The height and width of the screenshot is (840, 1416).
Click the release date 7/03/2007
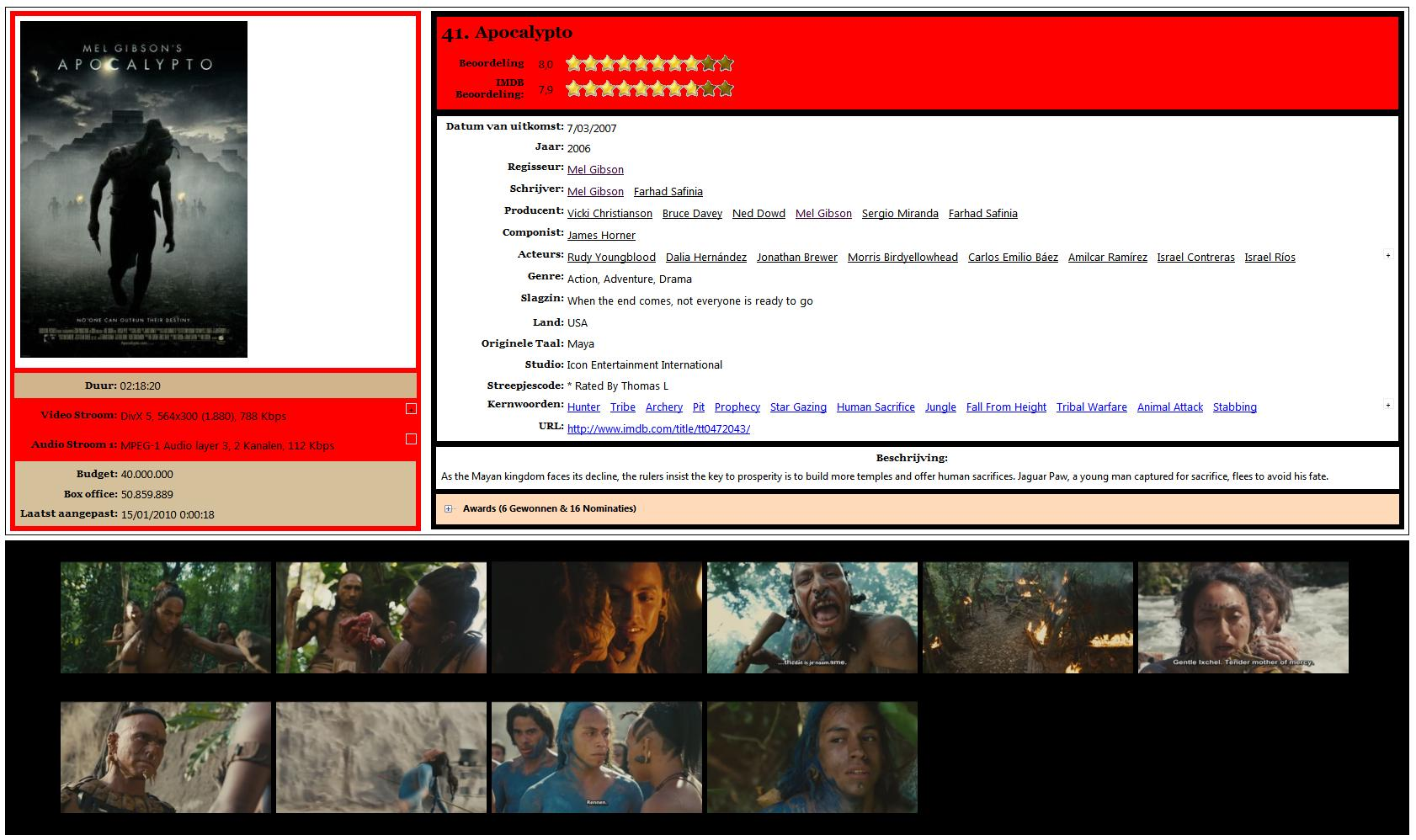click(x=592, y=128)
